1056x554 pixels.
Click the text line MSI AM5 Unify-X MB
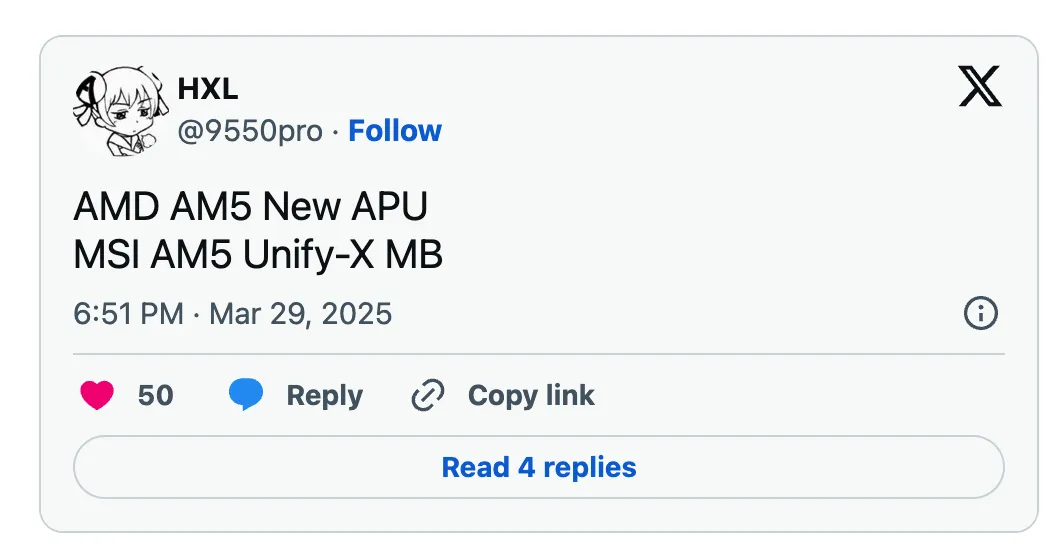pyautogui.click(x=258, y=255)
